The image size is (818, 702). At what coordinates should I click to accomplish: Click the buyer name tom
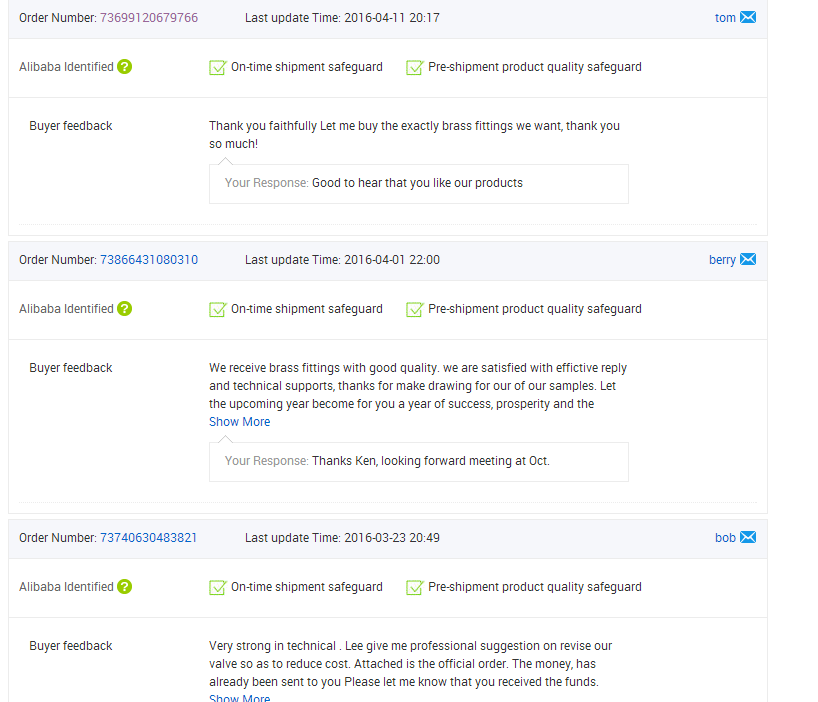pos(725,18)
